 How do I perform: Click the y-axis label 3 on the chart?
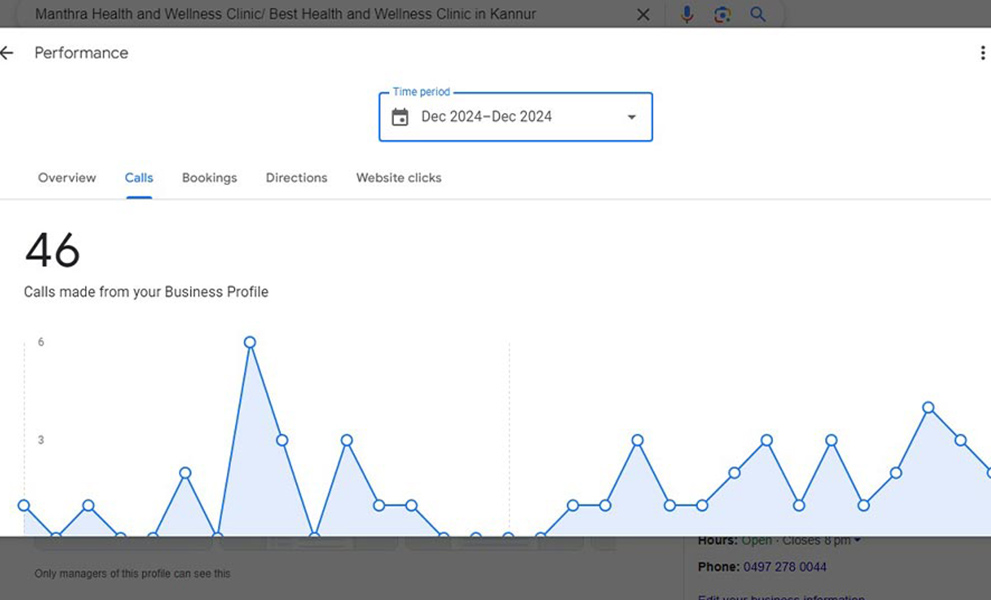tap(41, 440)
